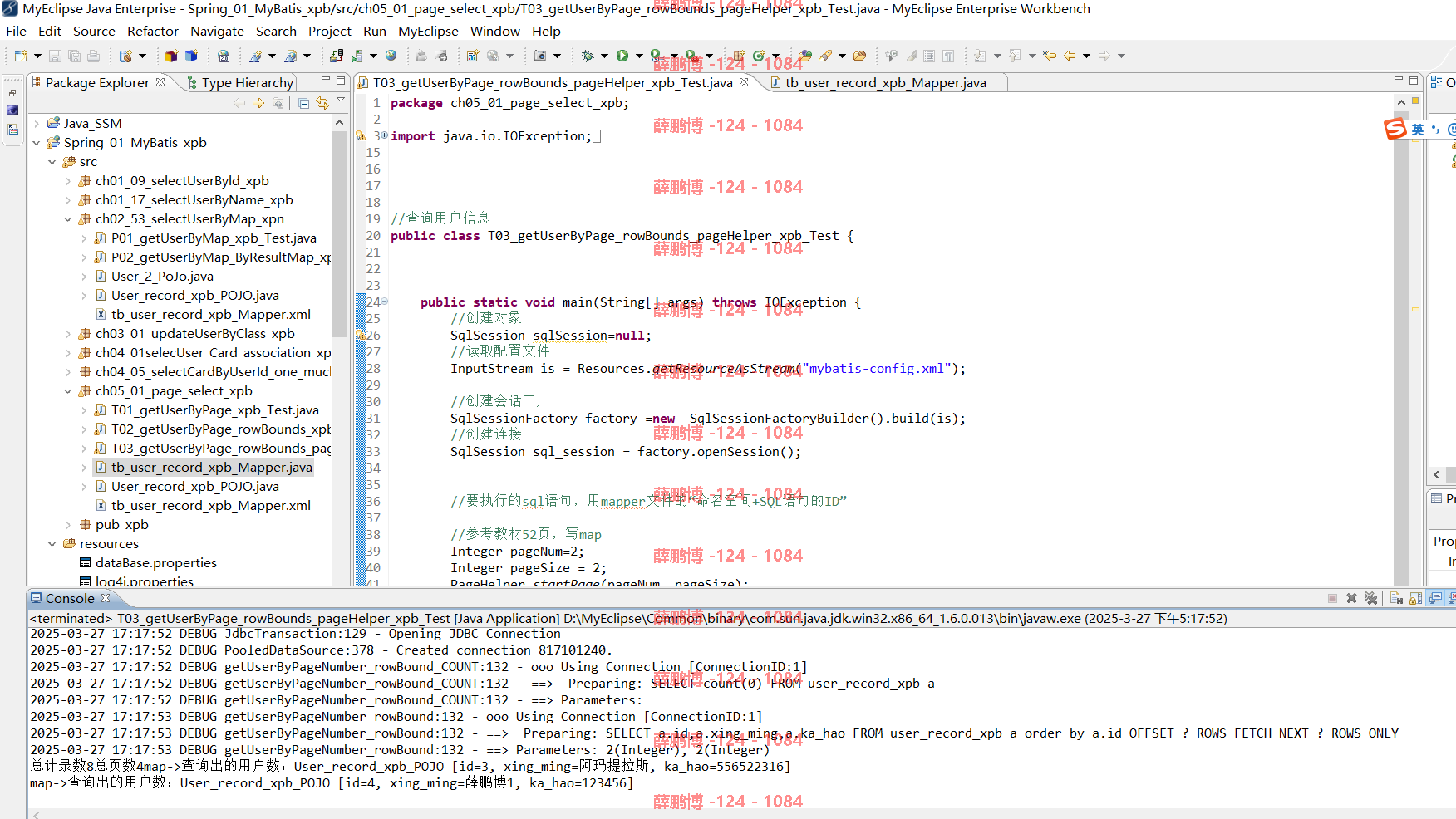The height and width of the screenshot is (819, 1456).
Task: Toggle Mark Occurrences highlighter icon
Action: 911,56
